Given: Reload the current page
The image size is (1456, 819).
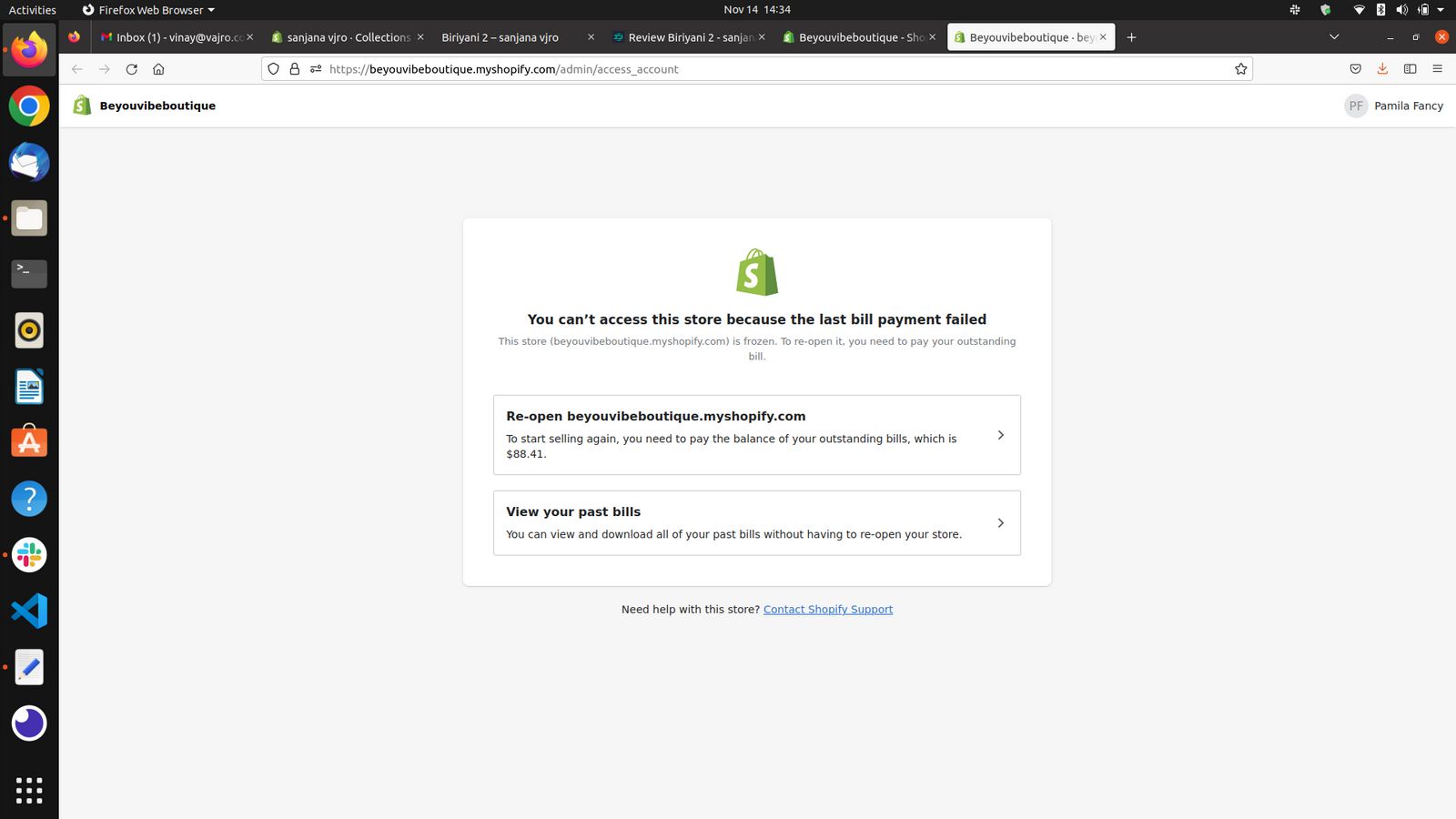Looking at the screenshot, I should tap(132, 69).
